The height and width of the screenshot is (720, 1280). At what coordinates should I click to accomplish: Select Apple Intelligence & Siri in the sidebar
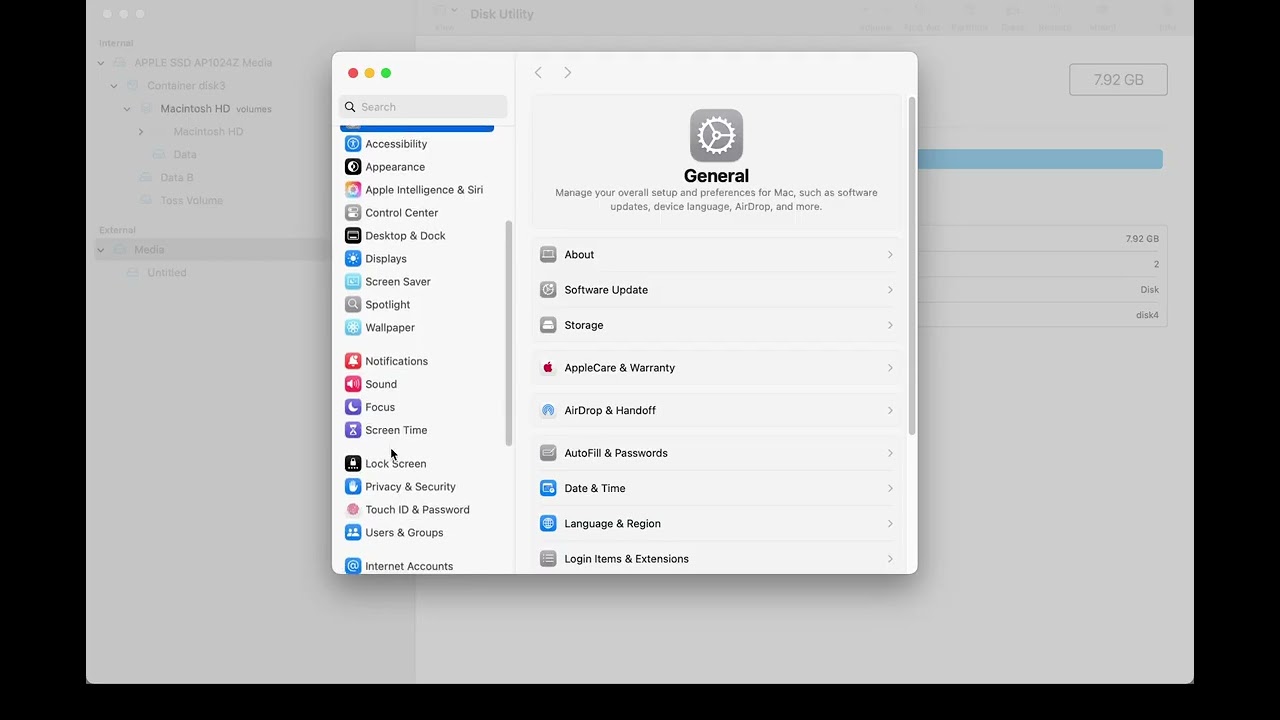[x=417, y=190]
